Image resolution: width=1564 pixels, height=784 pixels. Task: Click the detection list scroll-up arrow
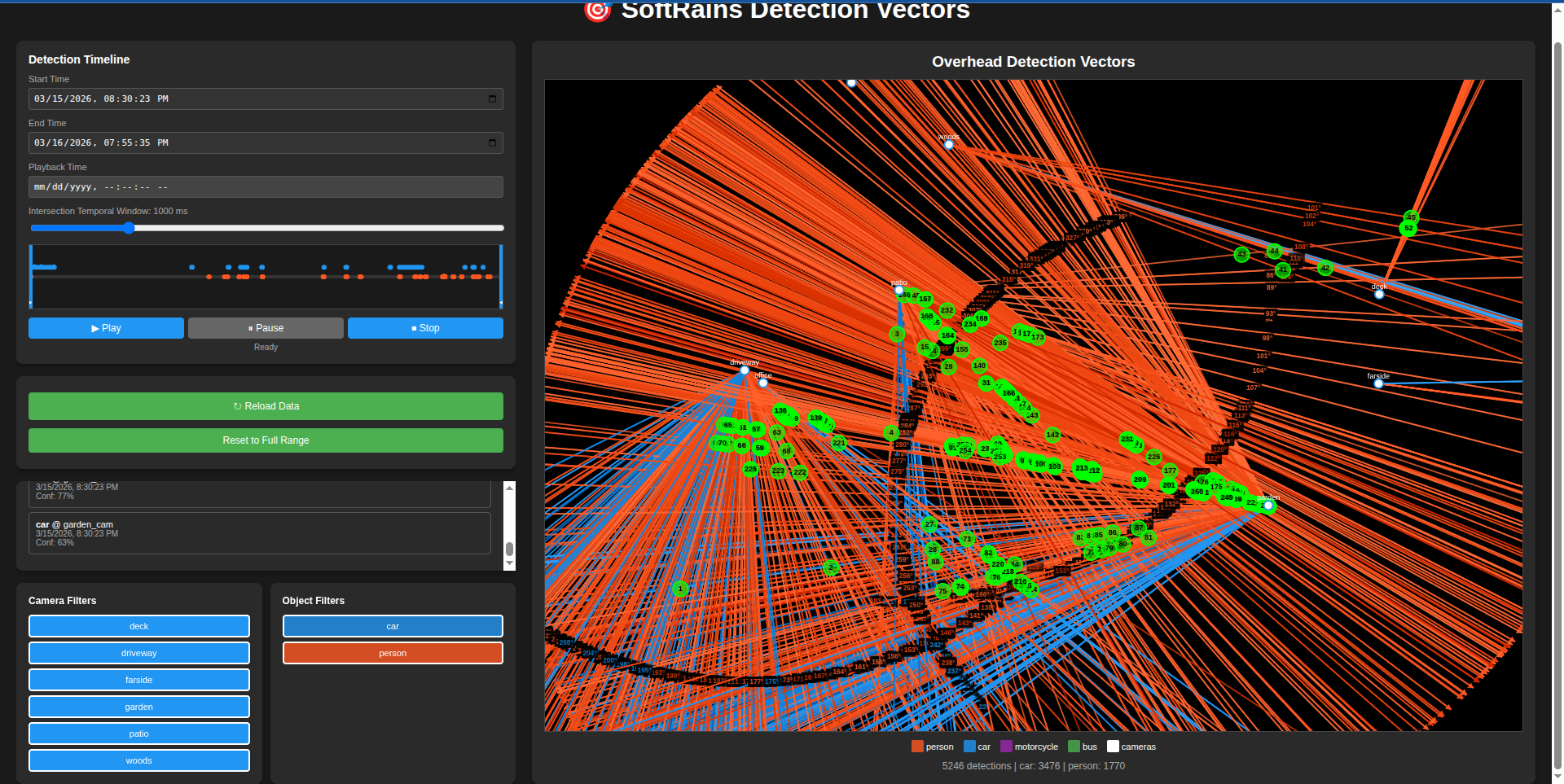pyautogui.click(x=510, y=487)
